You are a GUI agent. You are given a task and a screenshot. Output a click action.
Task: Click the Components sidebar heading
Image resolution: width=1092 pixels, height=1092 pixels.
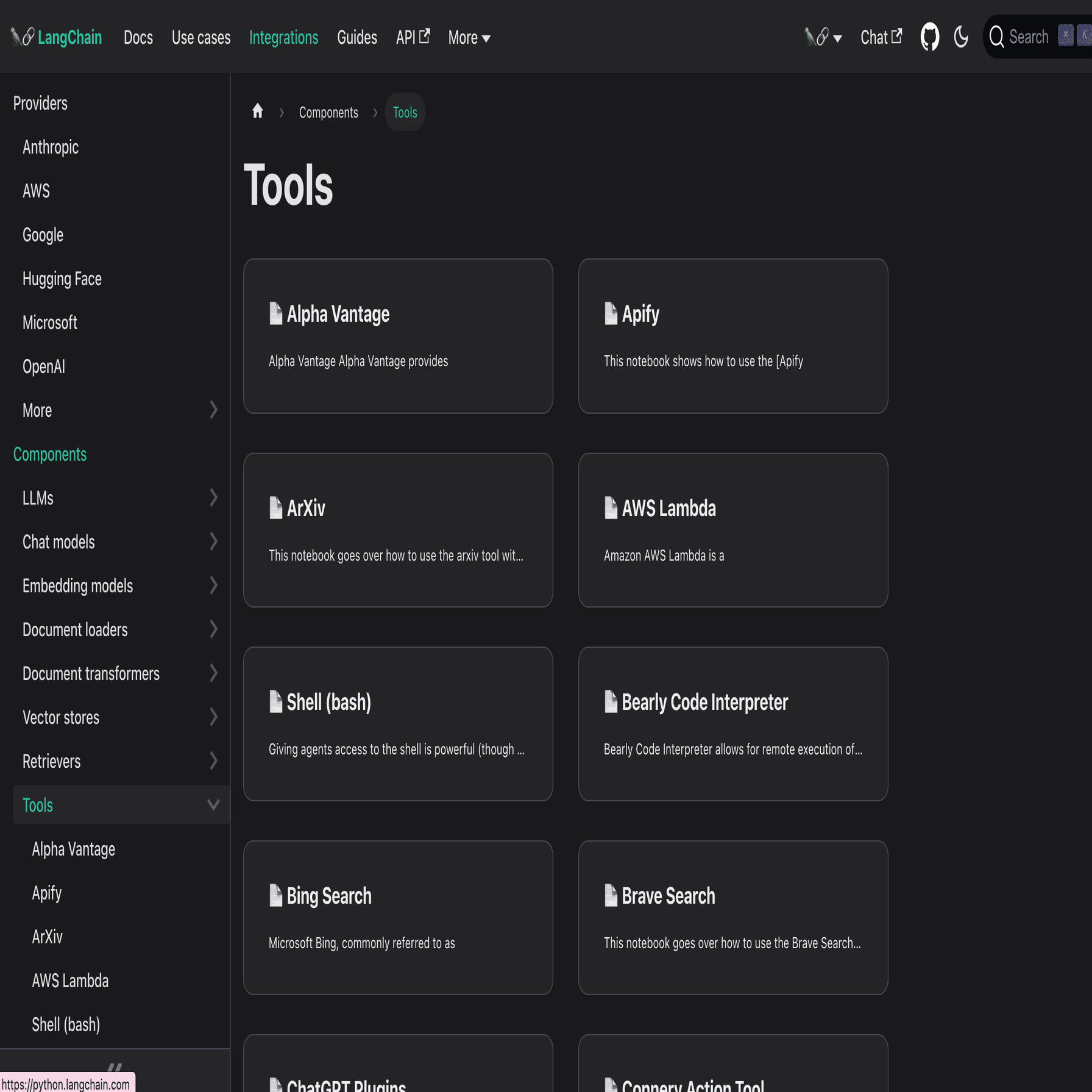(50, 454)
